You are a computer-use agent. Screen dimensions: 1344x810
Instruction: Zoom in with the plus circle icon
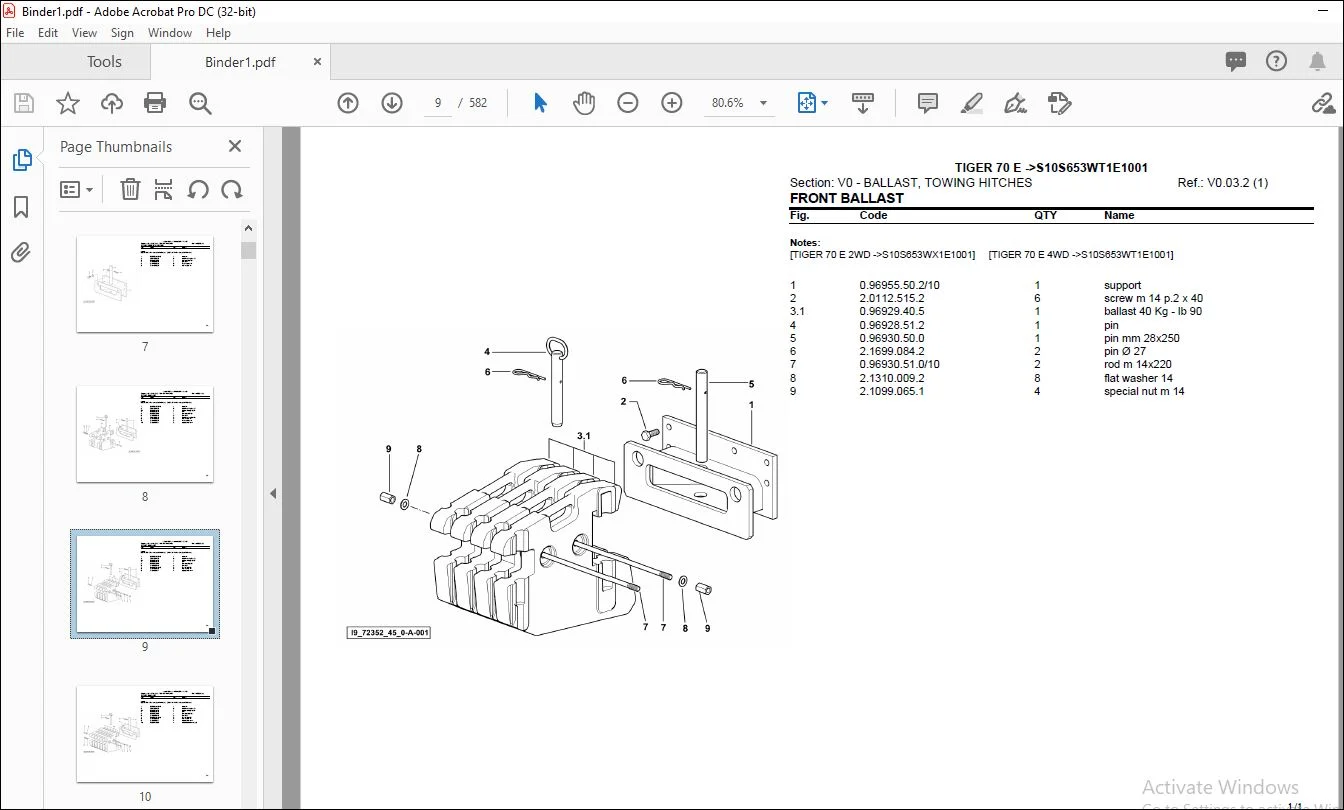[x=672, y=103]
